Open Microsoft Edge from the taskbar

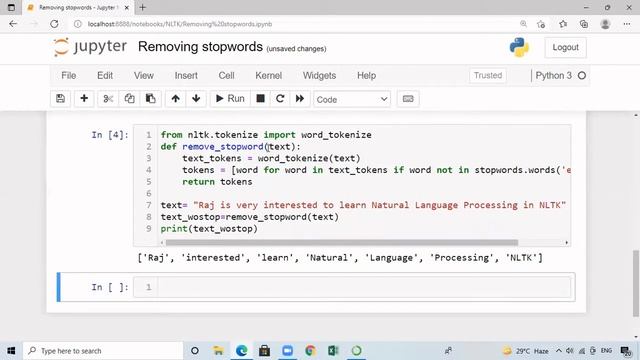tap(242, 351)
